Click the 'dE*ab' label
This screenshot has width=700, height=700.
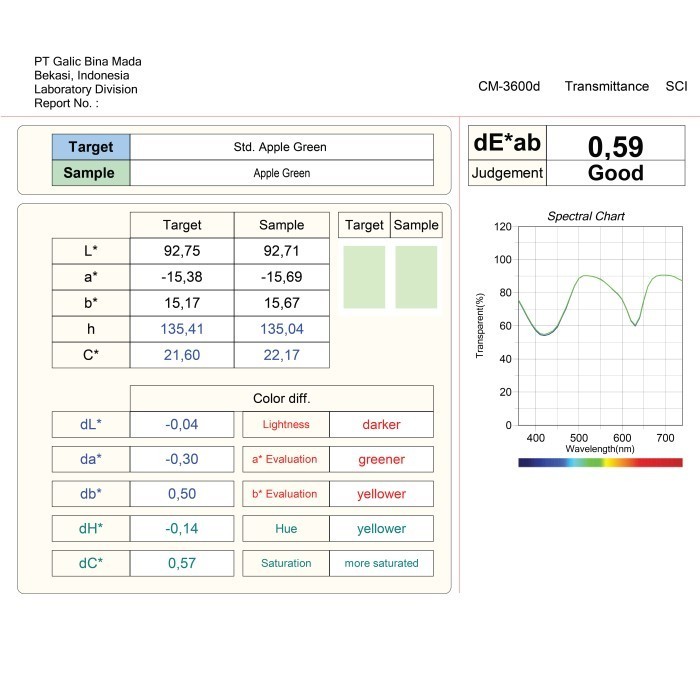(507, 143)
